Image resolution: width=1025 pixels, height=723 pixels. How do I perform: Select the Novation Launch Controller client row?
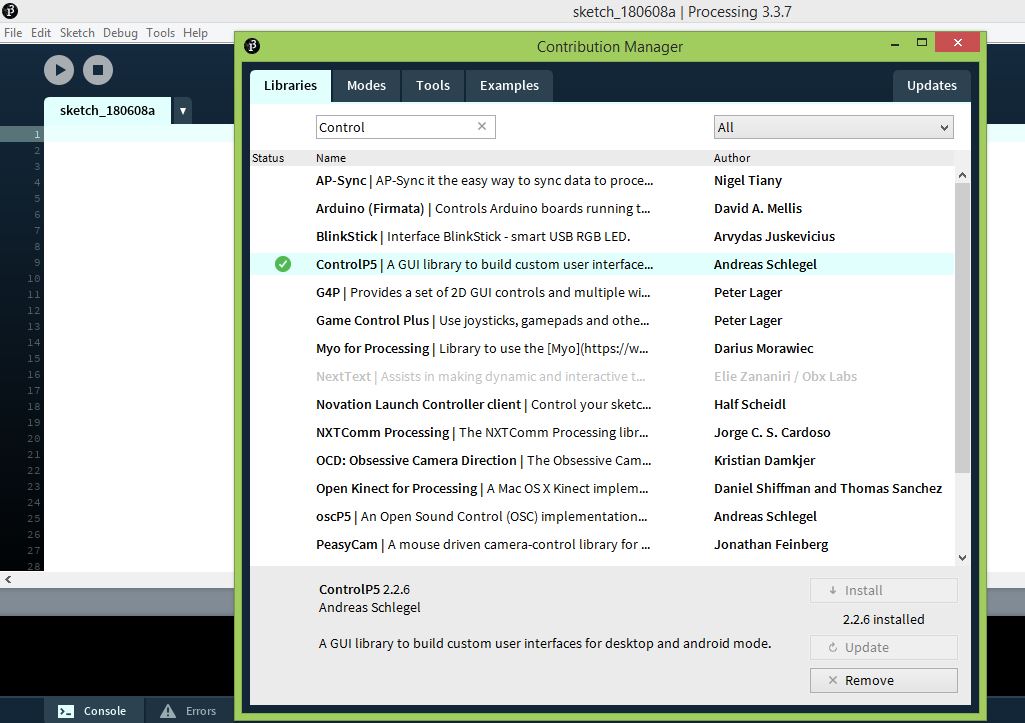coord(602,405)
